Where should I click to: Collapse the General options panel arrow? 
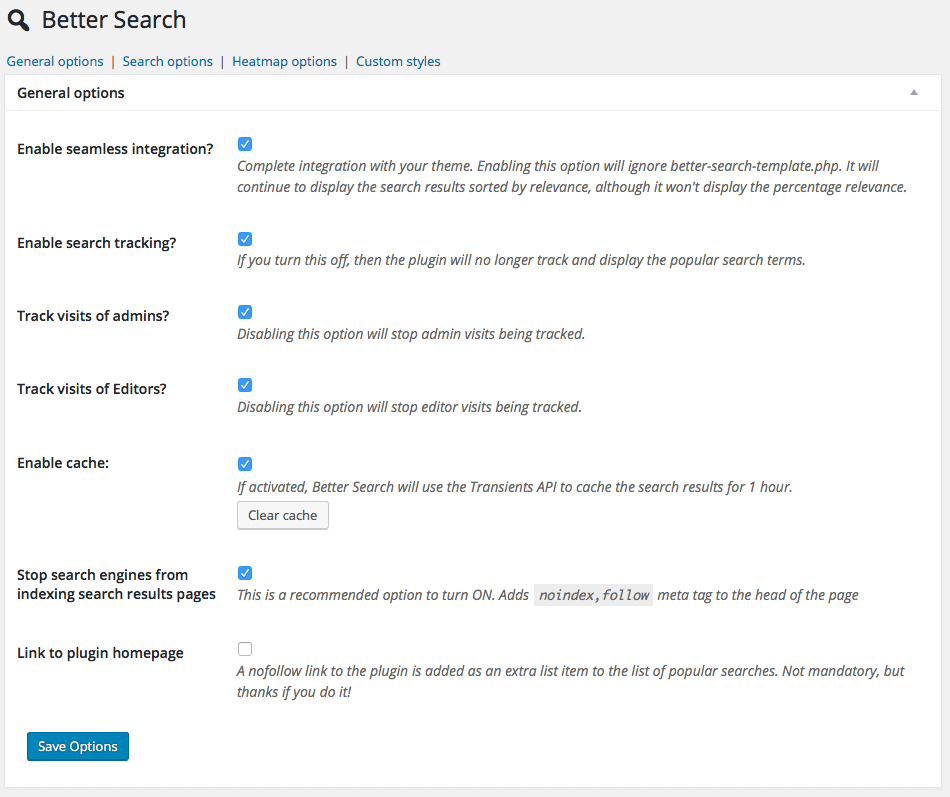pos(913,92)
